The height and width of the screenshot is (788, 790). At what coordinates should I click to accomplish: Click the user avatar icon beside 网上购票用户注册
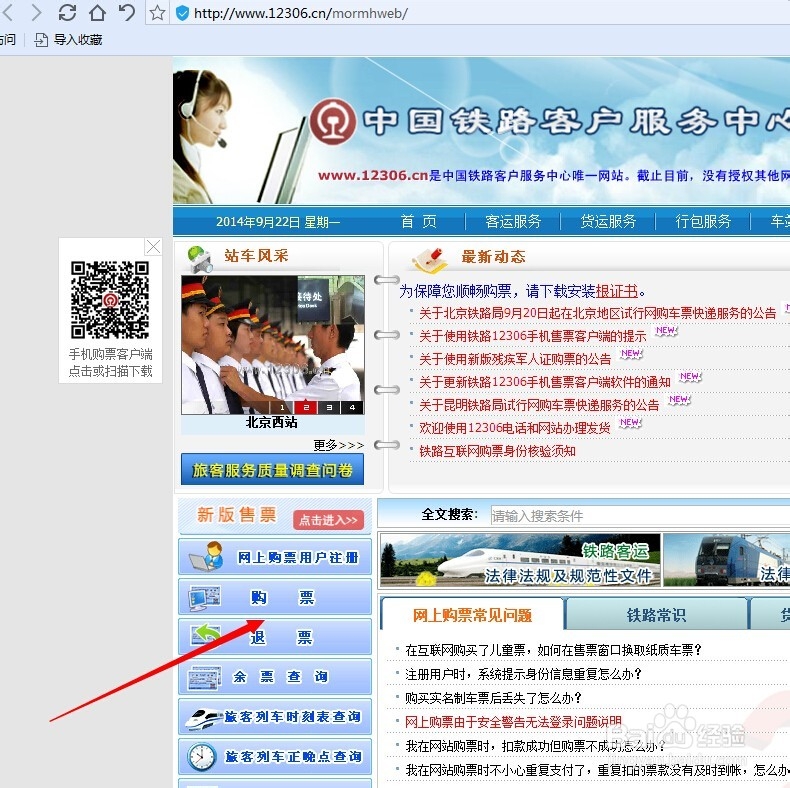pyautogui.click(x=207, y=556)
